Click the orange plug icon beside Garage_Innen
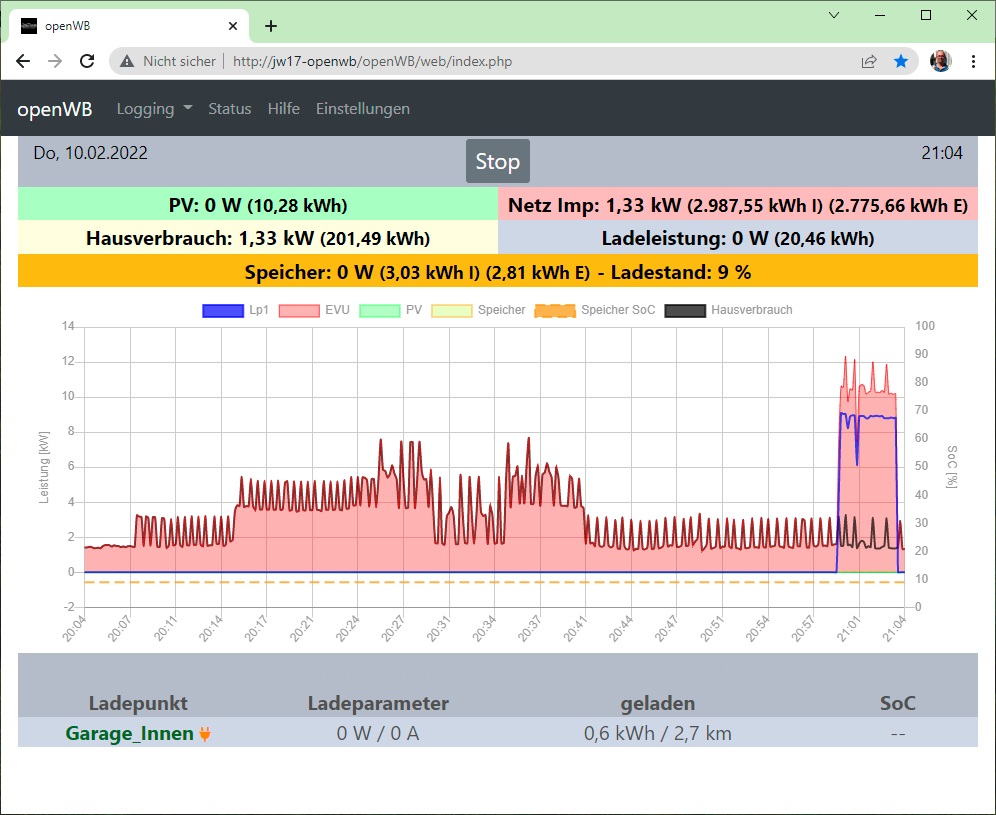Viewport: 996px width, 815px height. click(205, 734)
